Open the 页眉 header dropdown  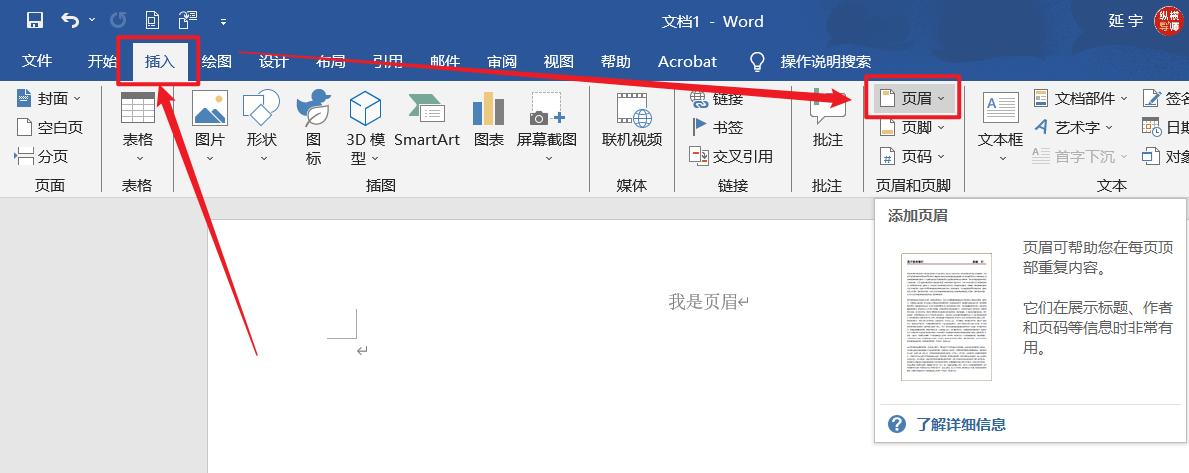click(x=912, y=99)
